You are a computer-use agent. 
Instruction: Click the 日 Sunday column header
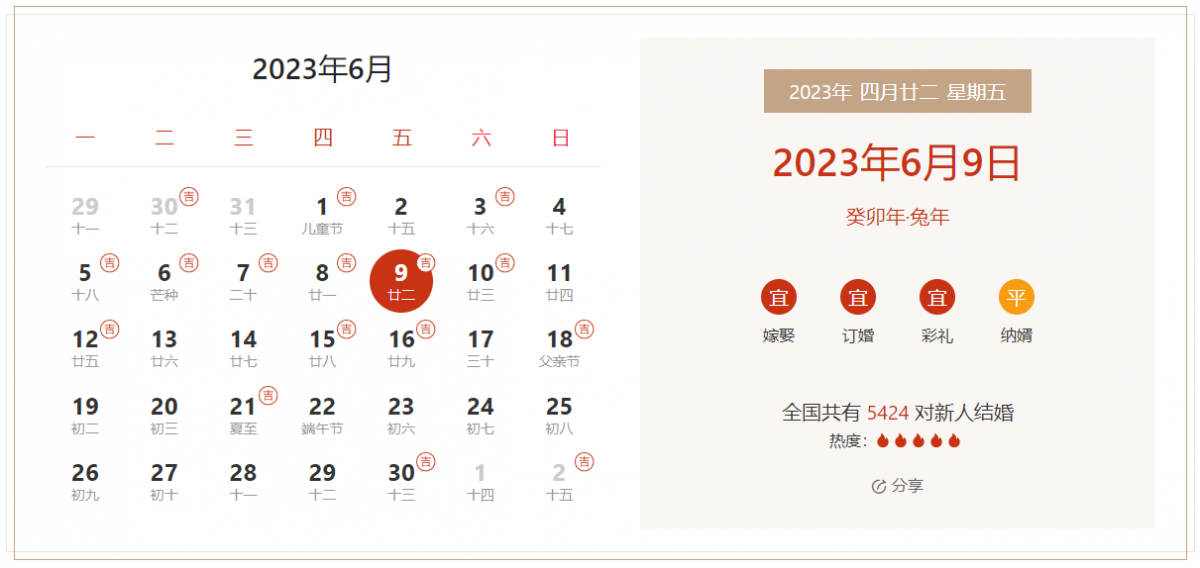tap(559, 138)
